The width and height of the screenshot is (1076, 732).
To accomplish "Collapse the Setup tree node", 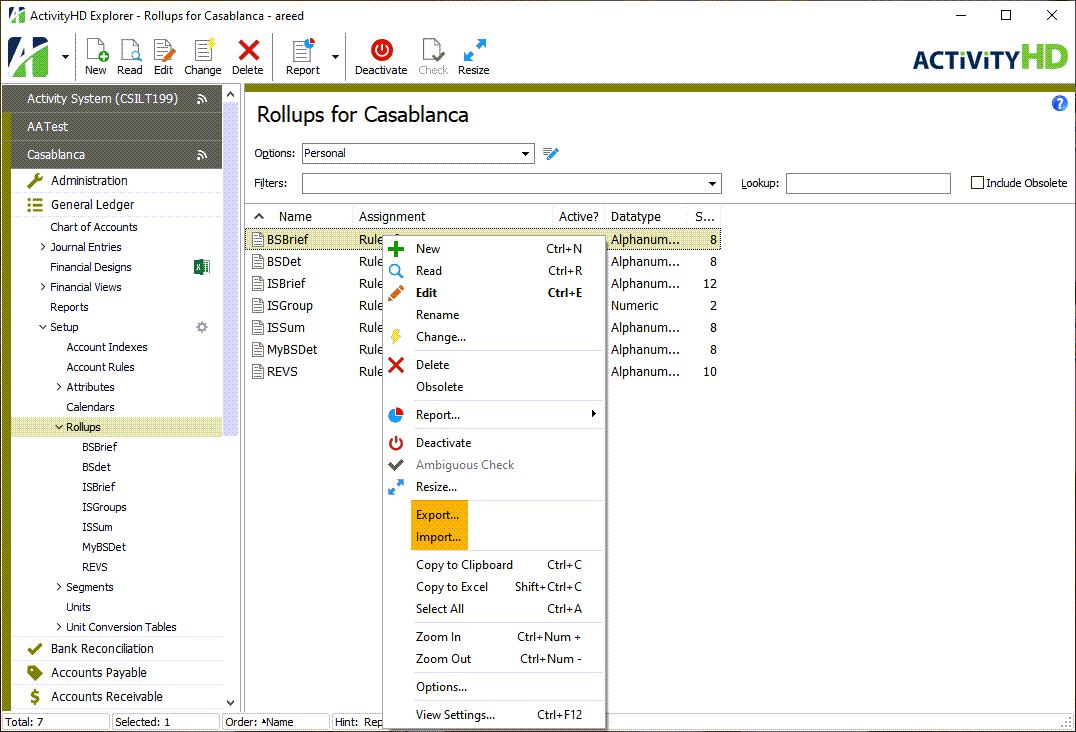I will (43, 327).
